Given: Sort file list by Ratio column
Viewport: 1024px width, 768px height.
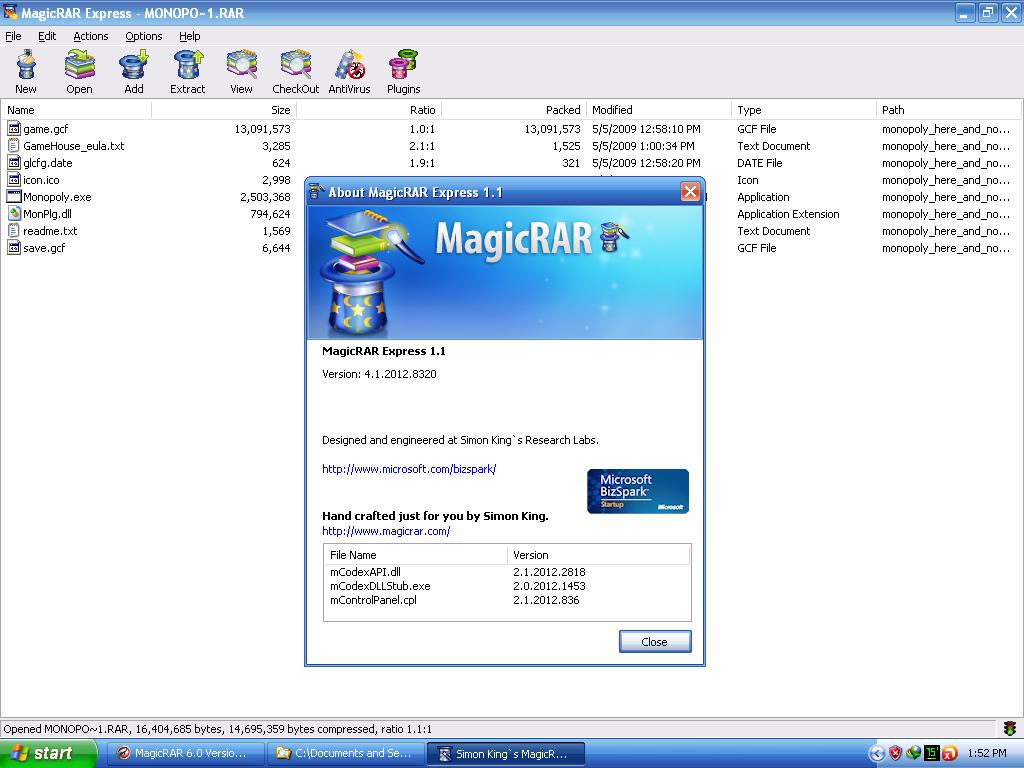Looking at the screenshot, I should point(369,110).
